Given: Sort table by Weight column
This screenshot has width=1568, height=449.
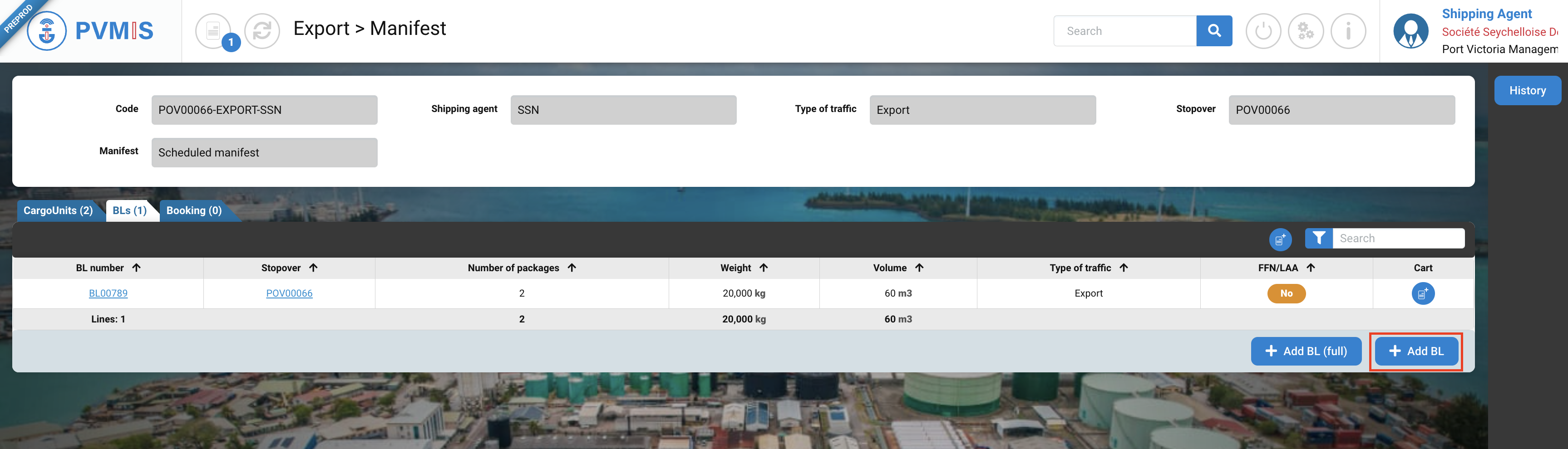Looking at the screenshot, I should coord(763,268).
